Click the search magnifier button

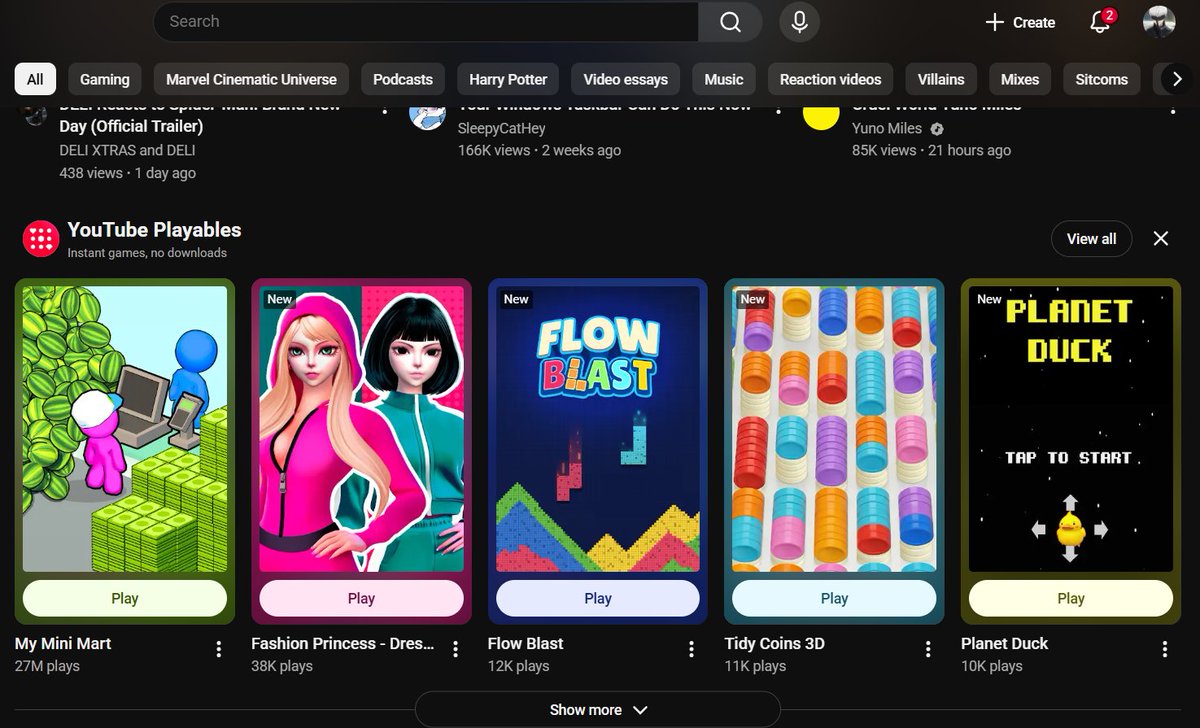[x=730, y=22]
